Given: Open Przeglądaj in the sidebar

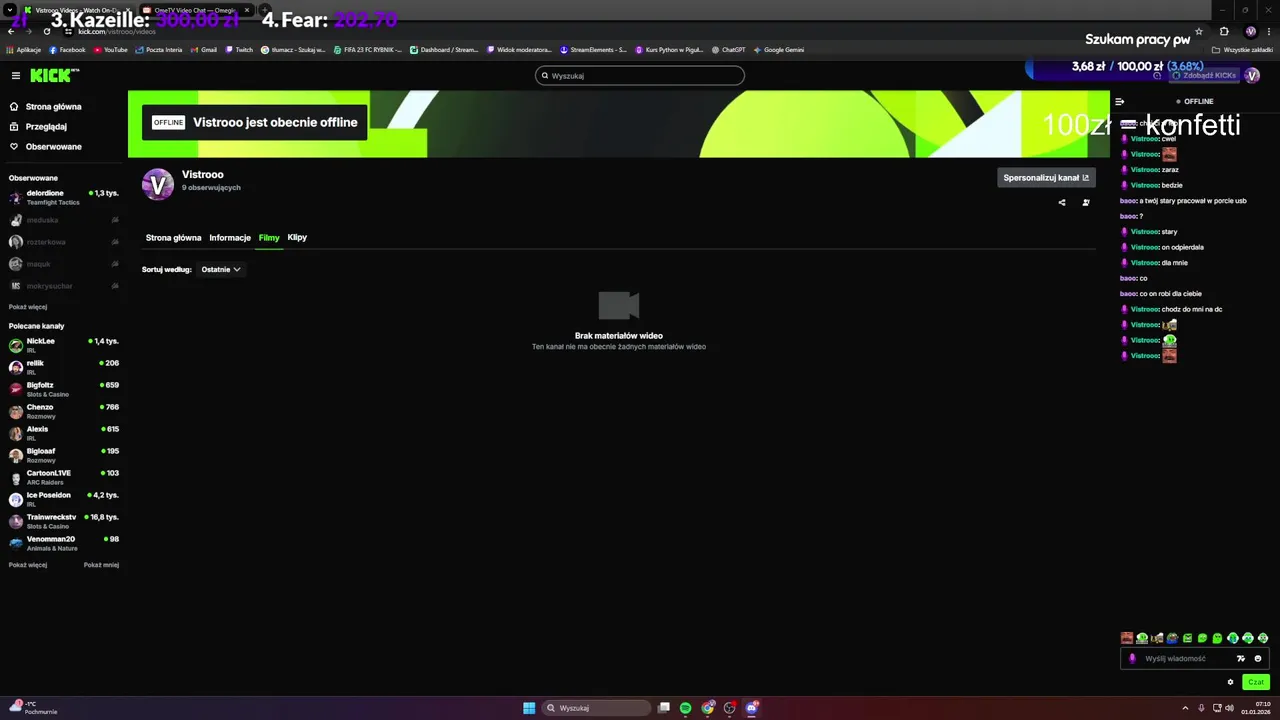Looking at the screenshot, I should pos(39,127).
